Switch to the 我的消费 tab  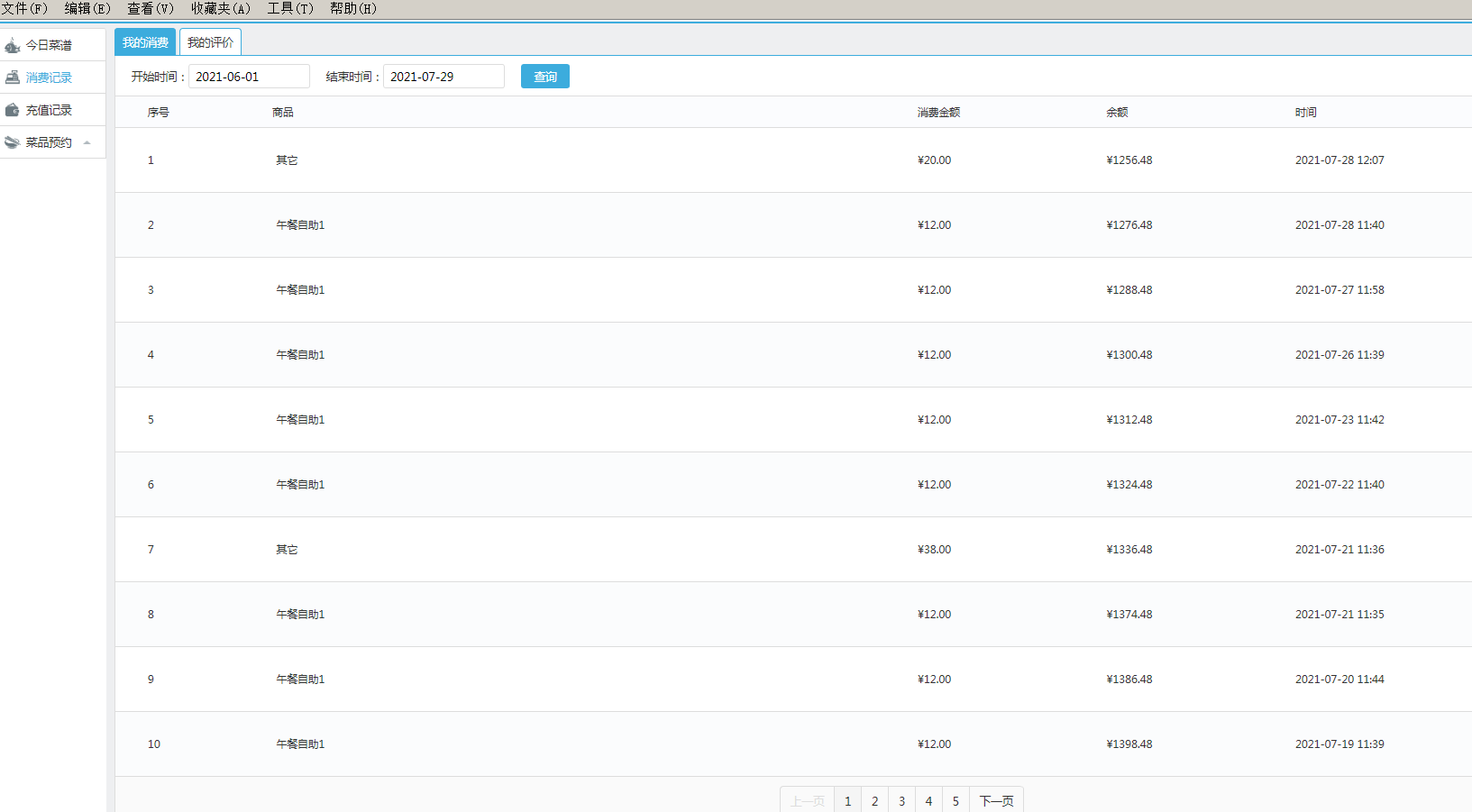pos(145,42)
